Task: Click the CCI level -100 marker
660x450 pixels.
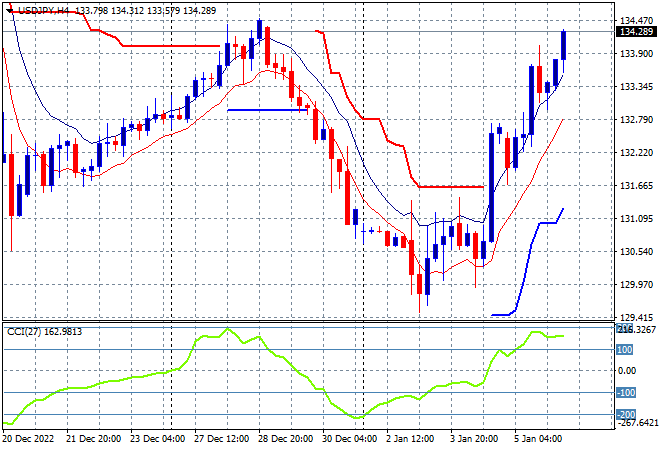Action: (626, 393)
